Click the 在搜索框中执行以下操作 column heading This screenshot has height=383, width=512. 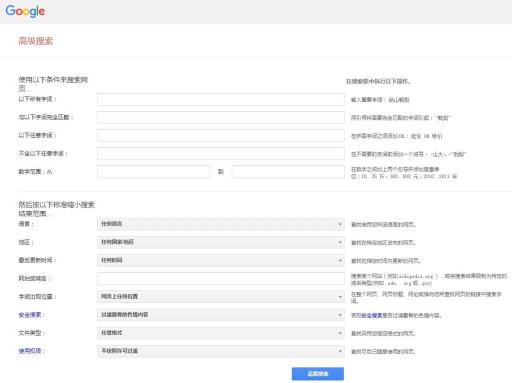[x=378, y=81]
